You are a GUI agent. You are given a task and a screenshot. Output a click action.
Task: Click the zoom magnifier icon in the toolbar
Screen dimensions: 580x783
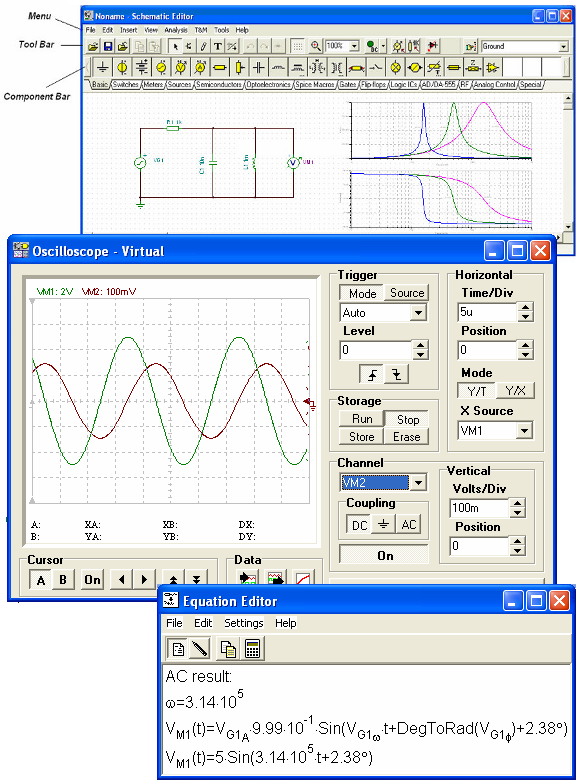[x=315, y=46]
